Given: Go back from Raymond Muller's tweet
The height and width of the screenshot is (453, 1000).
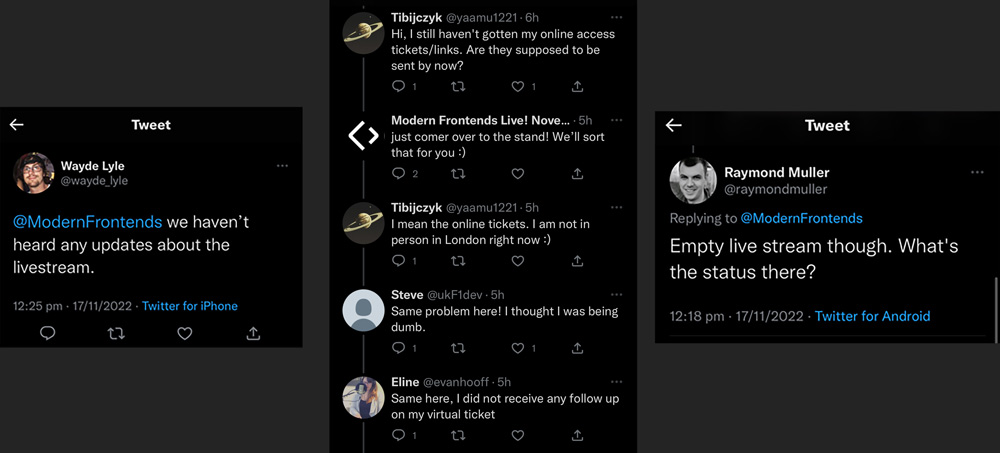Looking at the screenshot, I should click(x=674, y=125).
